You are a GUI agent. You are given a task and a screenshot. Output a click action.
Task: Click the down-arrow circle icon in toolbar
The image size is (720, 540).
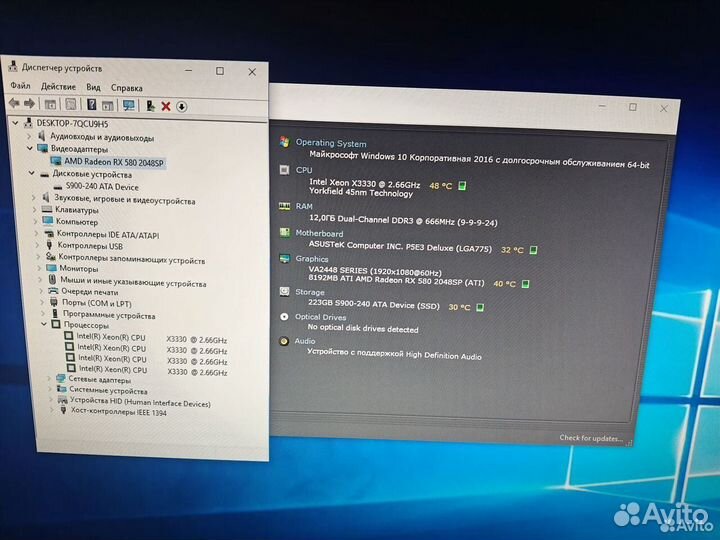182,105
